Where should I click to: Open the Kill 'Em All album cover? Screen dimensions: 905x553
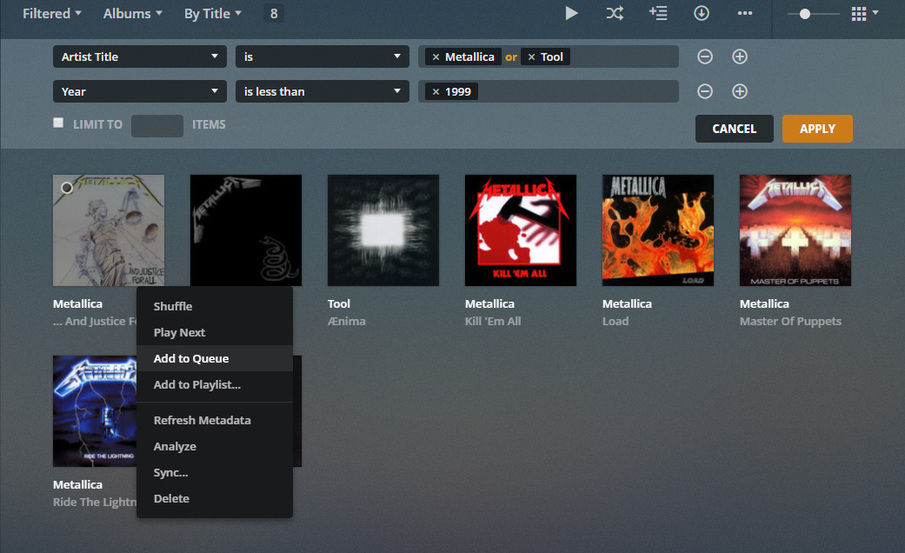[x=521, y=230]
